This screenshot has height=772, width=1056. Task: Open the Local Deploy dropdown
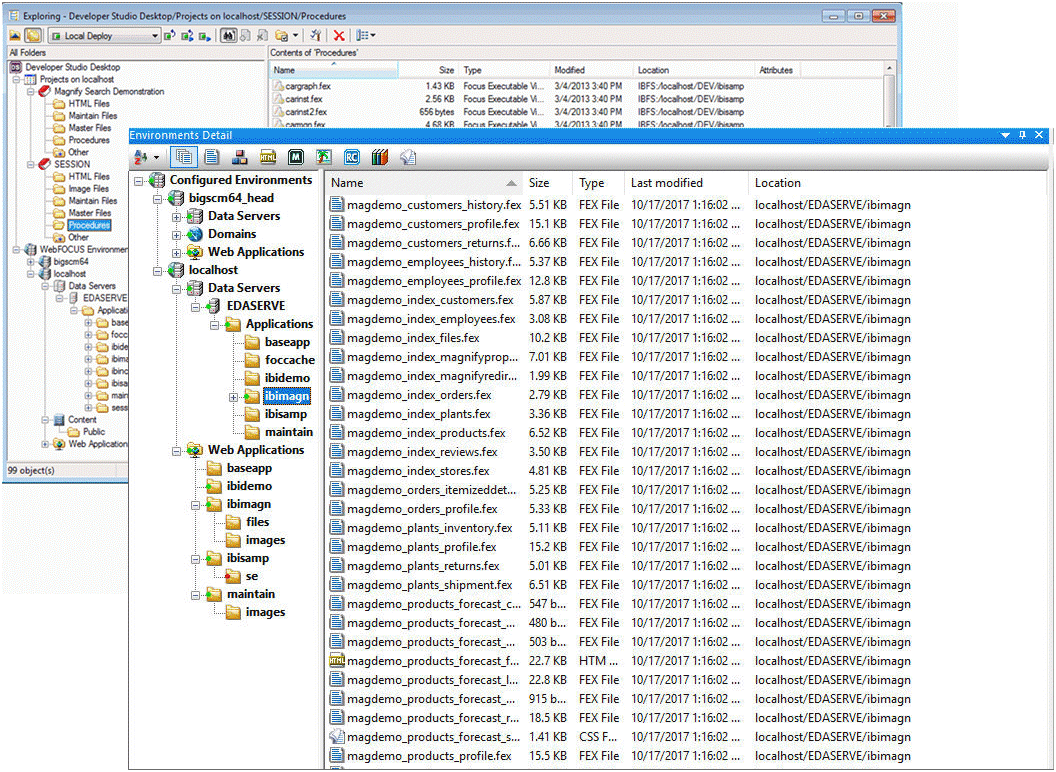pos(156,36)
